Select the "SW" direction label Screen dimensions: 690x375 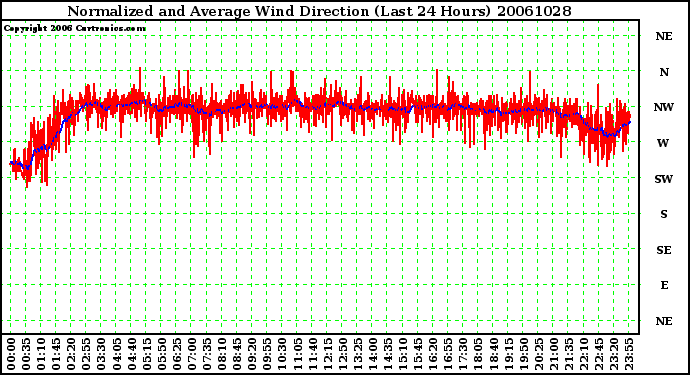664,179
